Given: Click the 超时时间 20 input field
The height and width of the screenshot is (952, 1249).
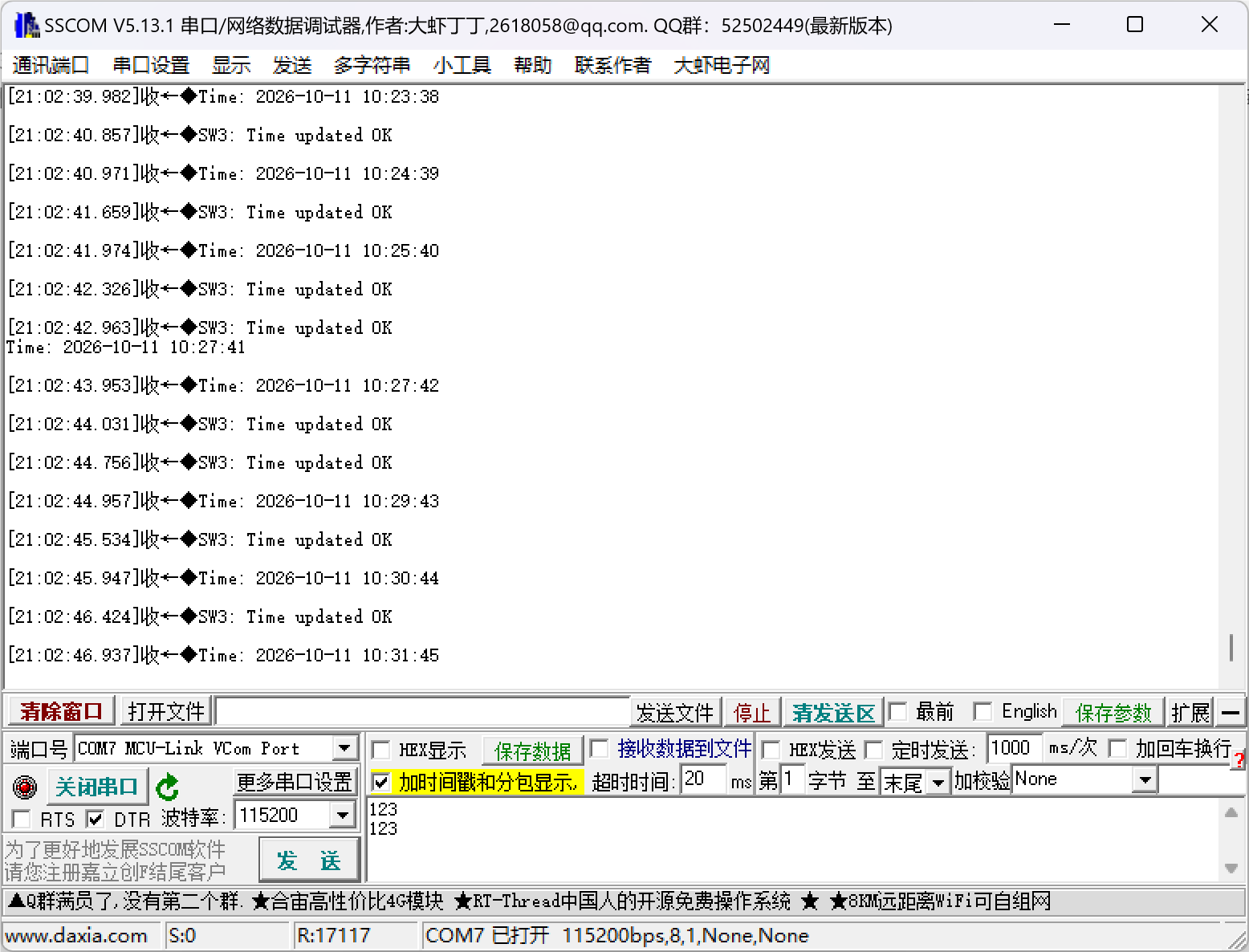Looking at the screenshot, I should click(703, 779).
